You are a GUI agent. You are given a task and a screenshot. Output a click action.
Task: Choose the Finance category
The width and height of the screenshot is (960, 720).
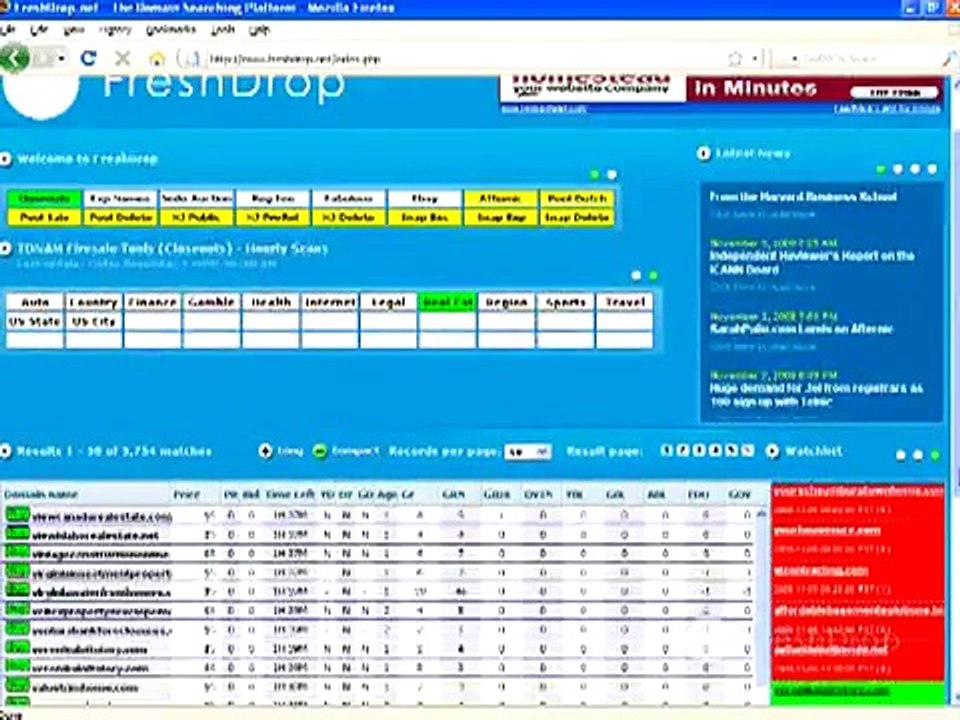pyautogui.click(x=152, y=302)
